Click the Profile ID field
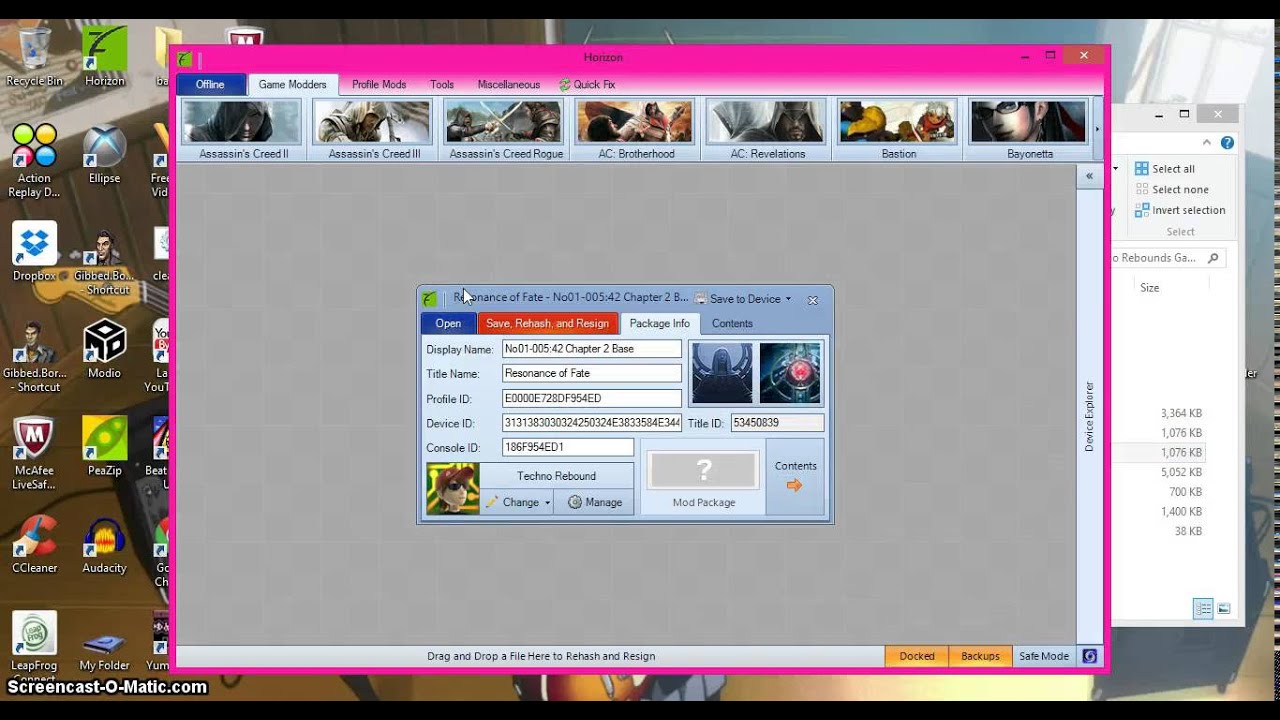Image resolution: width=1280 pixels, height=720 pixels. pyautogui.click(x=592, y=398)
